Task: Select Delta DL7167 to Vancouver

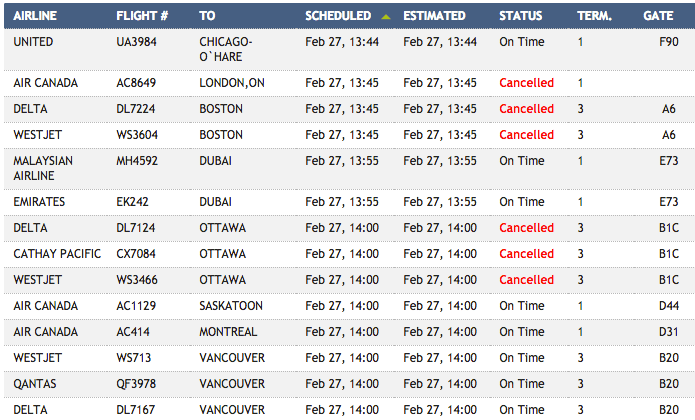Action: [x=349, y=409]
